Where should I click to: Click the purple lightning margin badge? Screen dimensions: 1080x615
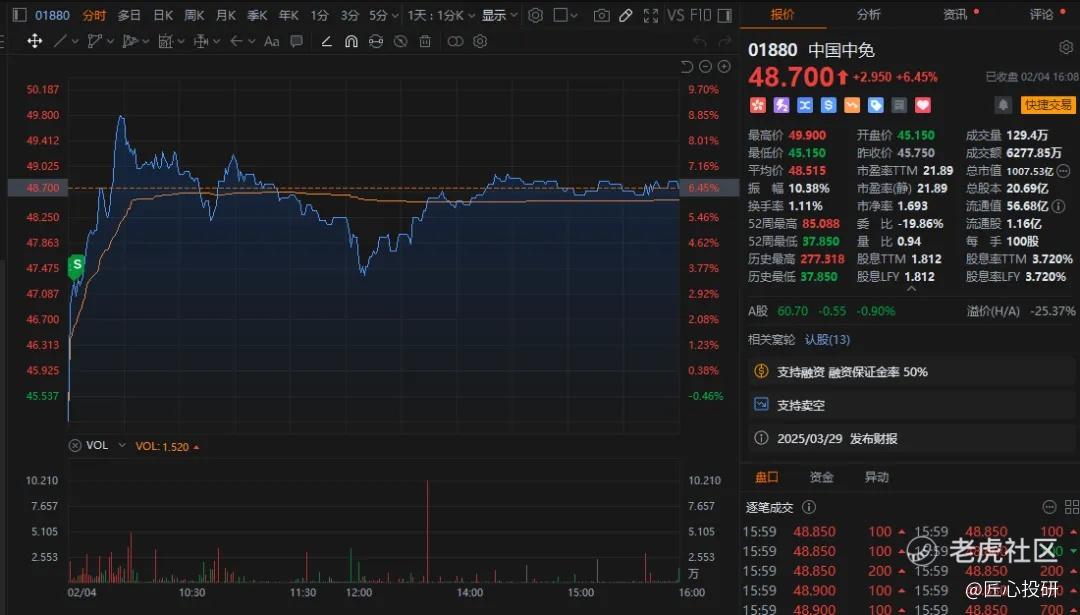pyautogui.click(x=781, y=105)
